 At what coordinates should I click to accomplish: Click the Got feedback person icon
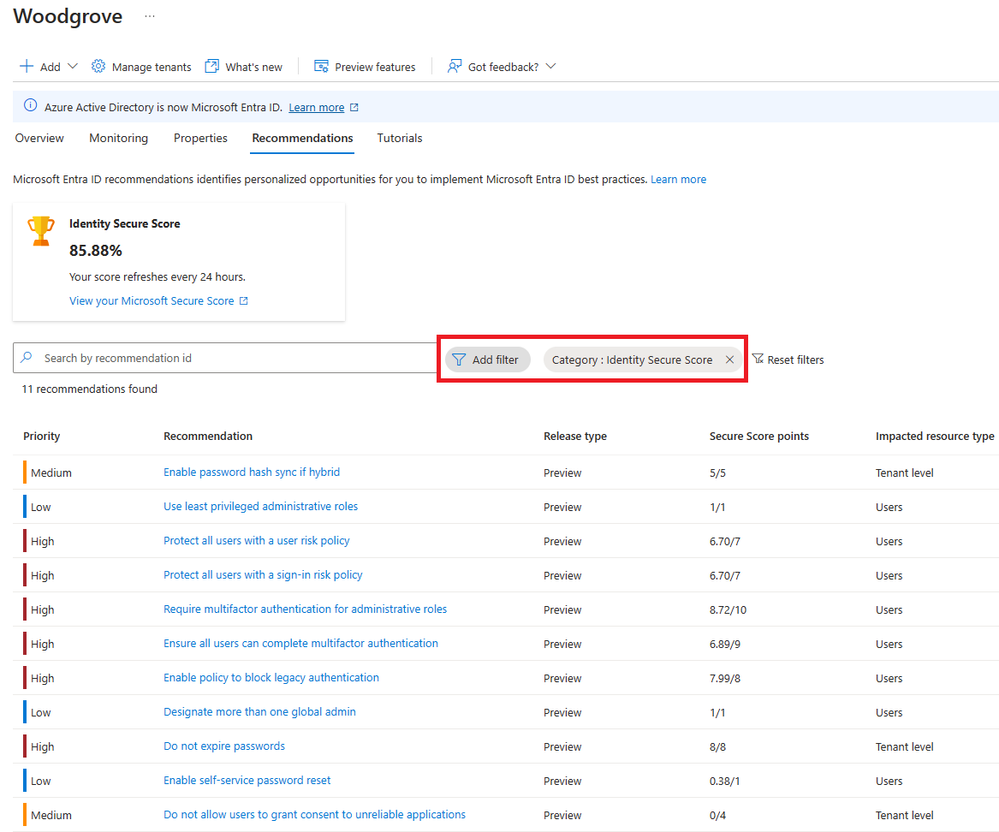(x=454, y=66)
